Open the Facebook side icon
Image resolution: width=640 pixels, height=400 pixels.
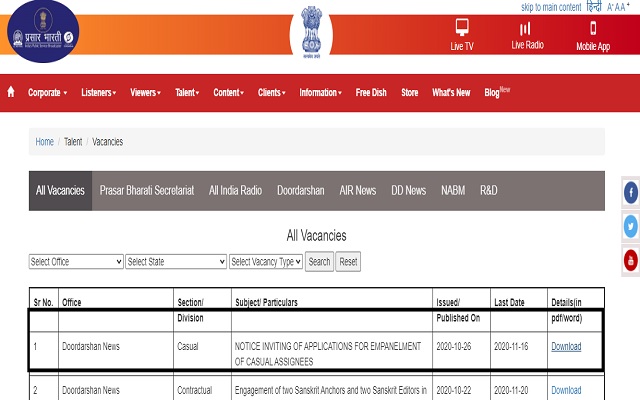pyautogui.click(x=631, y=192)
